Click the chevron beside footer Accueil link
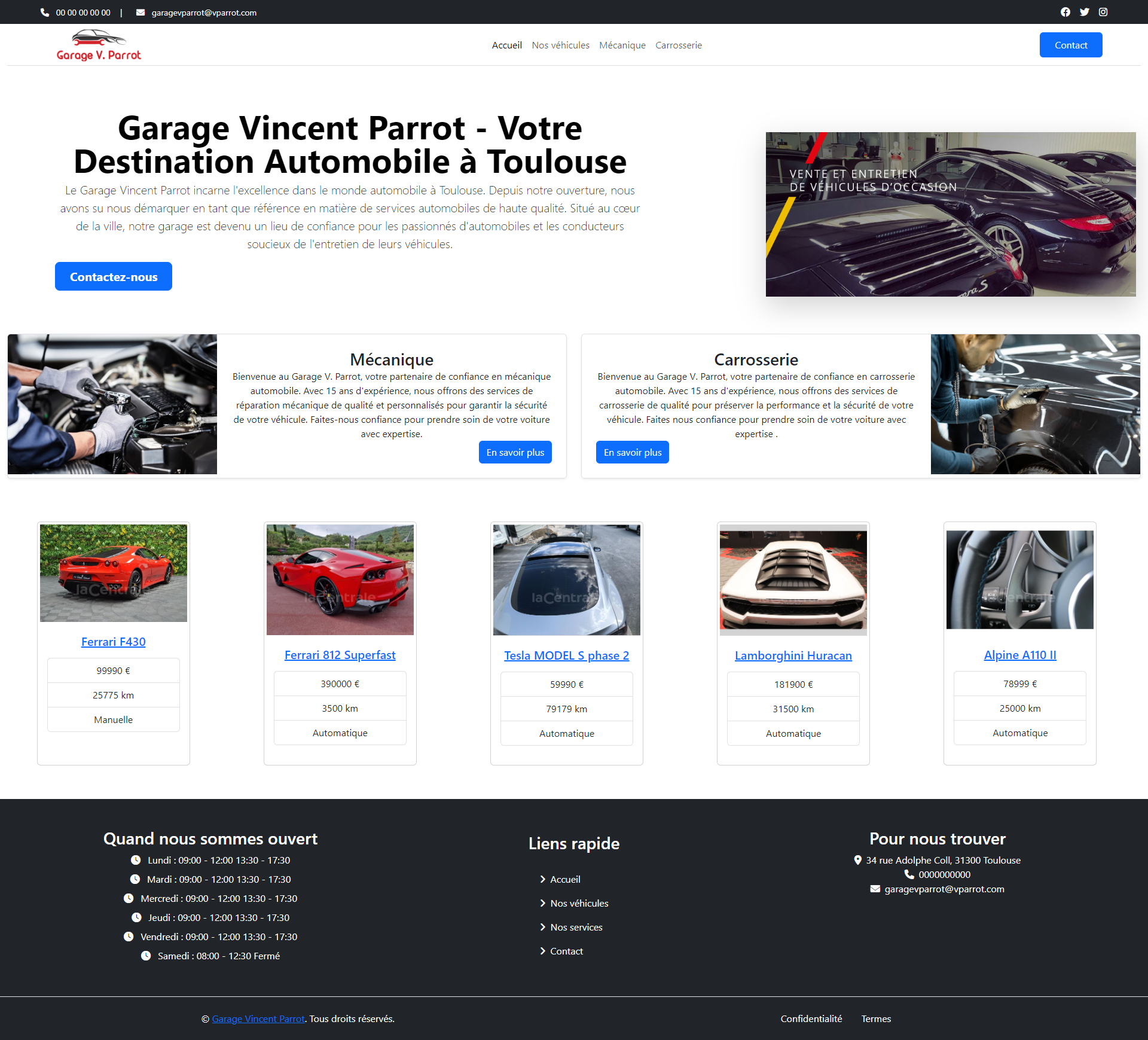Image resolution: width=1148 pixels, height=1040 pixels. coord(543,879)
